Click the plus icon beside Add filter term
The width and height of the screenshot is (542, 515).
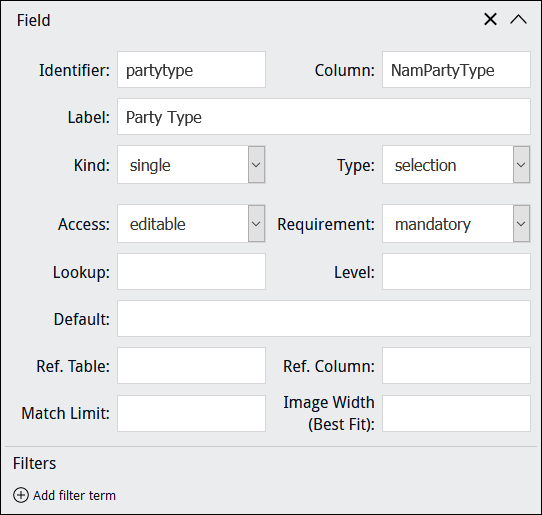21,495
